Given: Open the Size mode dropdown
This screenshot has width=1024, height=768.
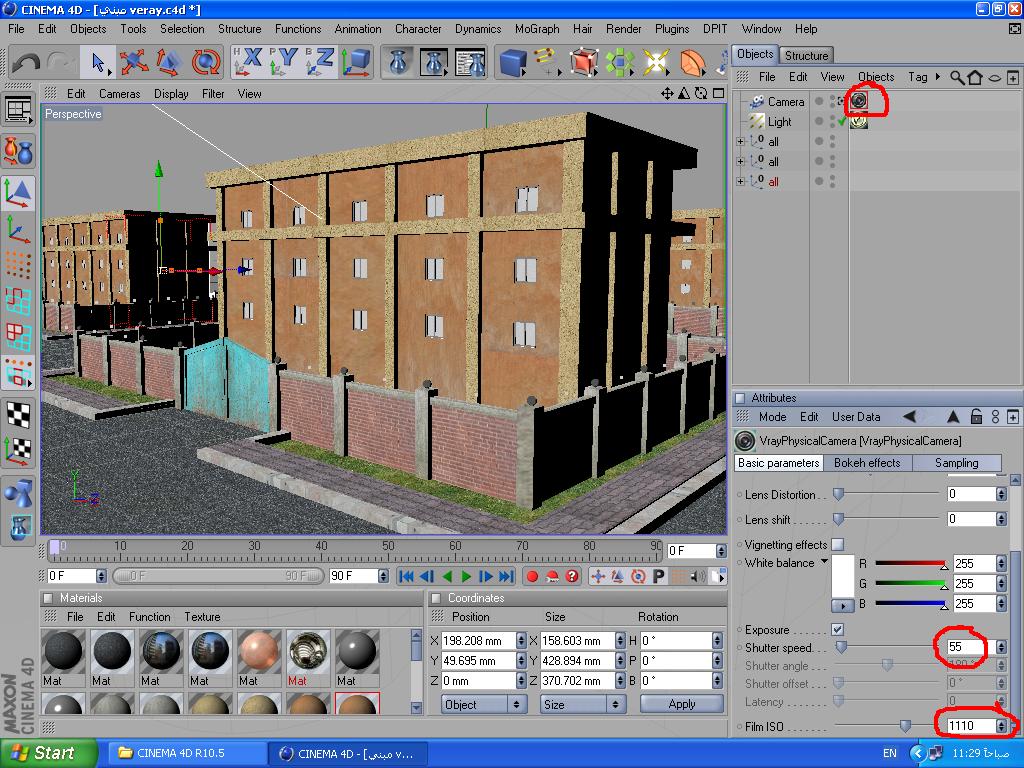Looking at the screenshot, I should pyautogui.click(x=582, y=704).
